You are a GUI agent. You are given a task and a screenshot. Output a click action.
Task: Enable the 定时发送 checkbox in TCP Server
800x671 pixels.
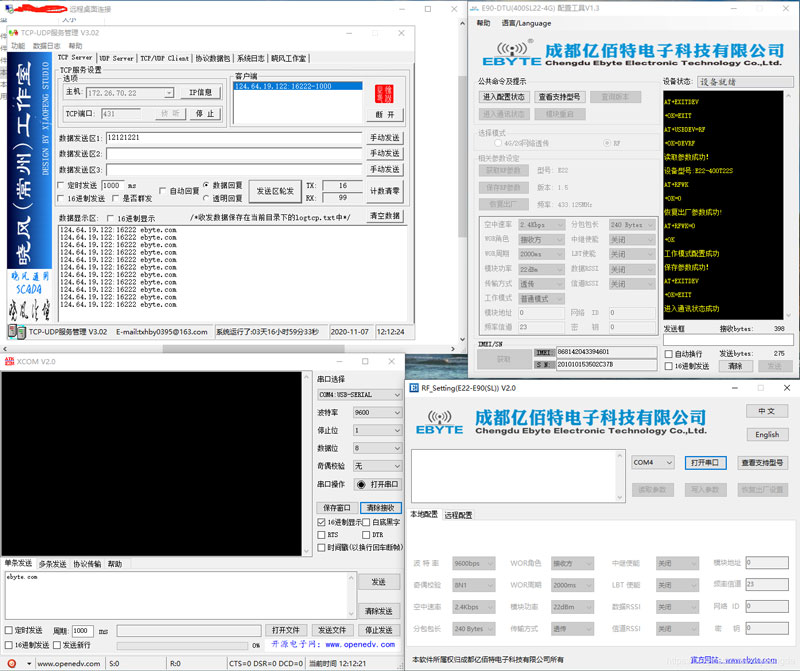[x=63, y=186]
